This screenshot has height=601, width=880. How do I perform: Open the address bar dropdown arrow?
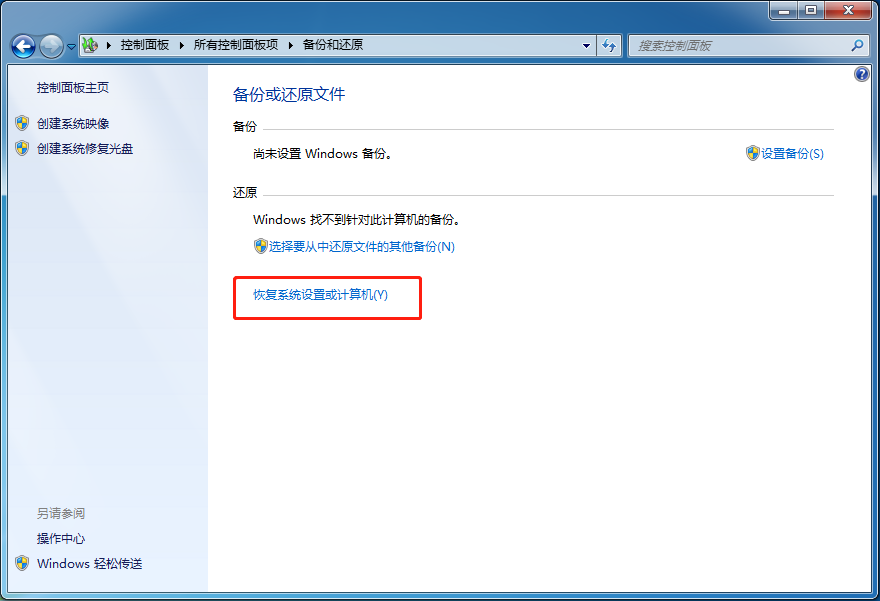(585, 46)
